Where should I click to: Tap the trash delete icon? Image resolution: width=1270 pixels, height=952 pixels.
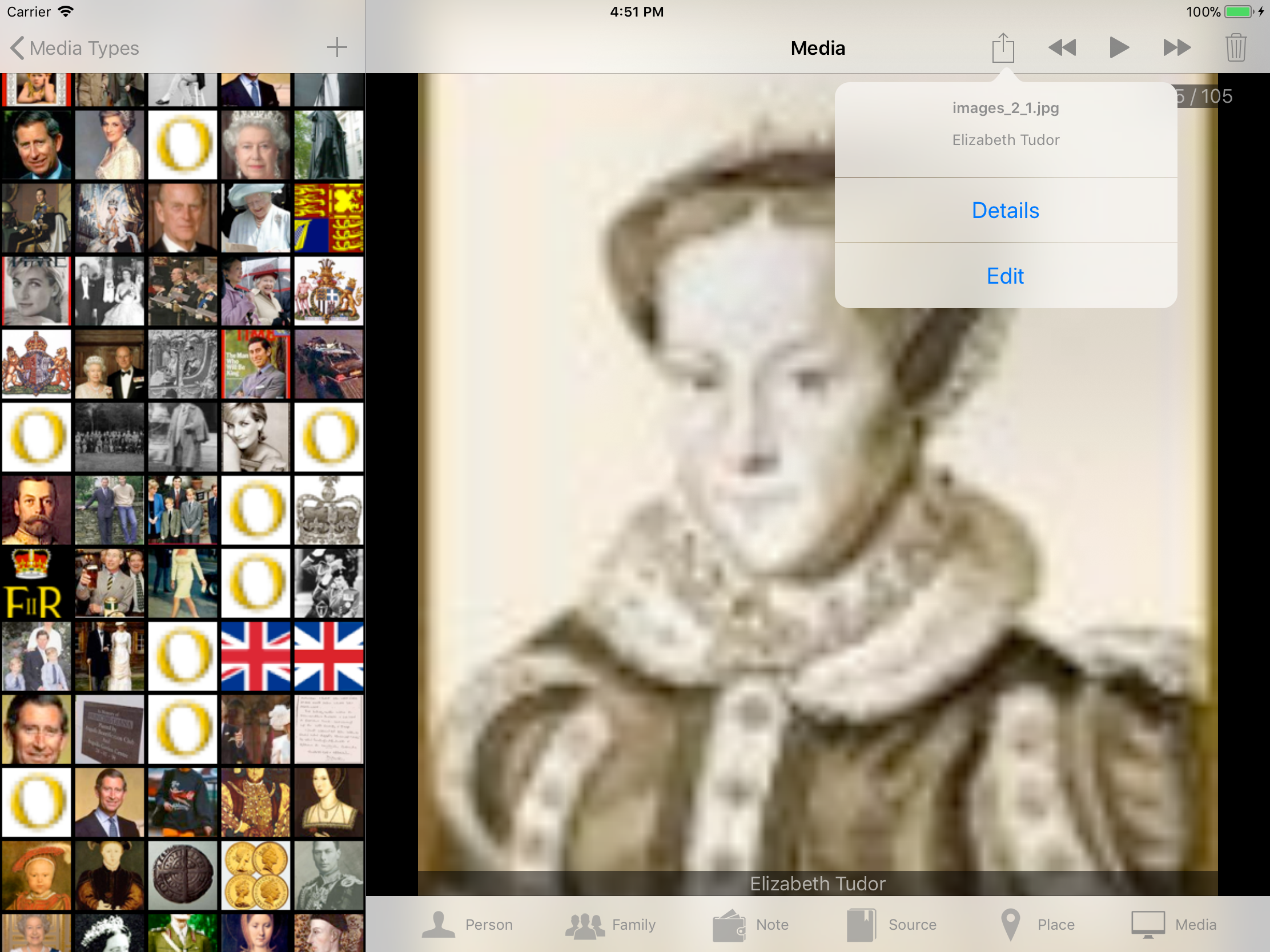[x=1235, y=48]
